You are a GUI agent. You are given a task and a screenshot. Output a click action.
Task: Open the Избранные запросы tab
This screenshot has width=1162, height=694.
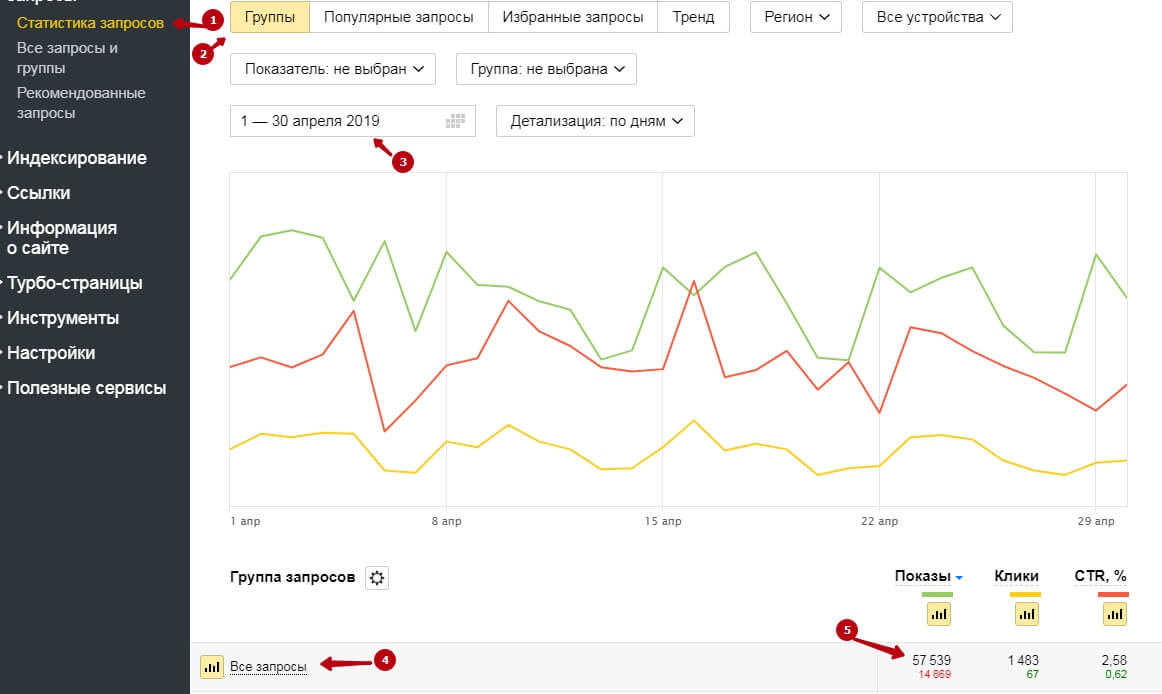pyautogui.click(x=573, y=17)
